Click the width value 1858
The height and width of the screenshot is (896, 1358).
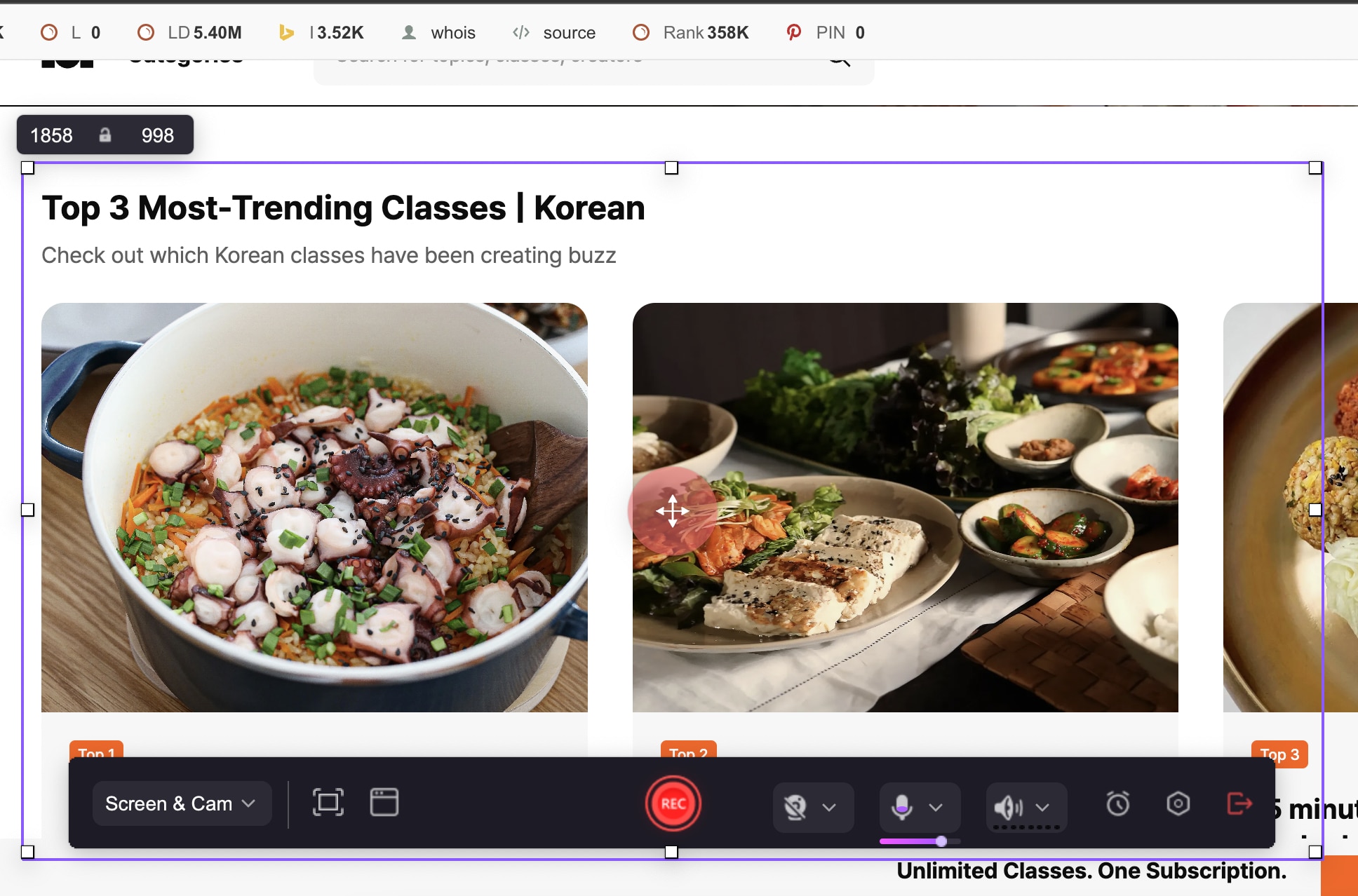(x=51, y=135)
